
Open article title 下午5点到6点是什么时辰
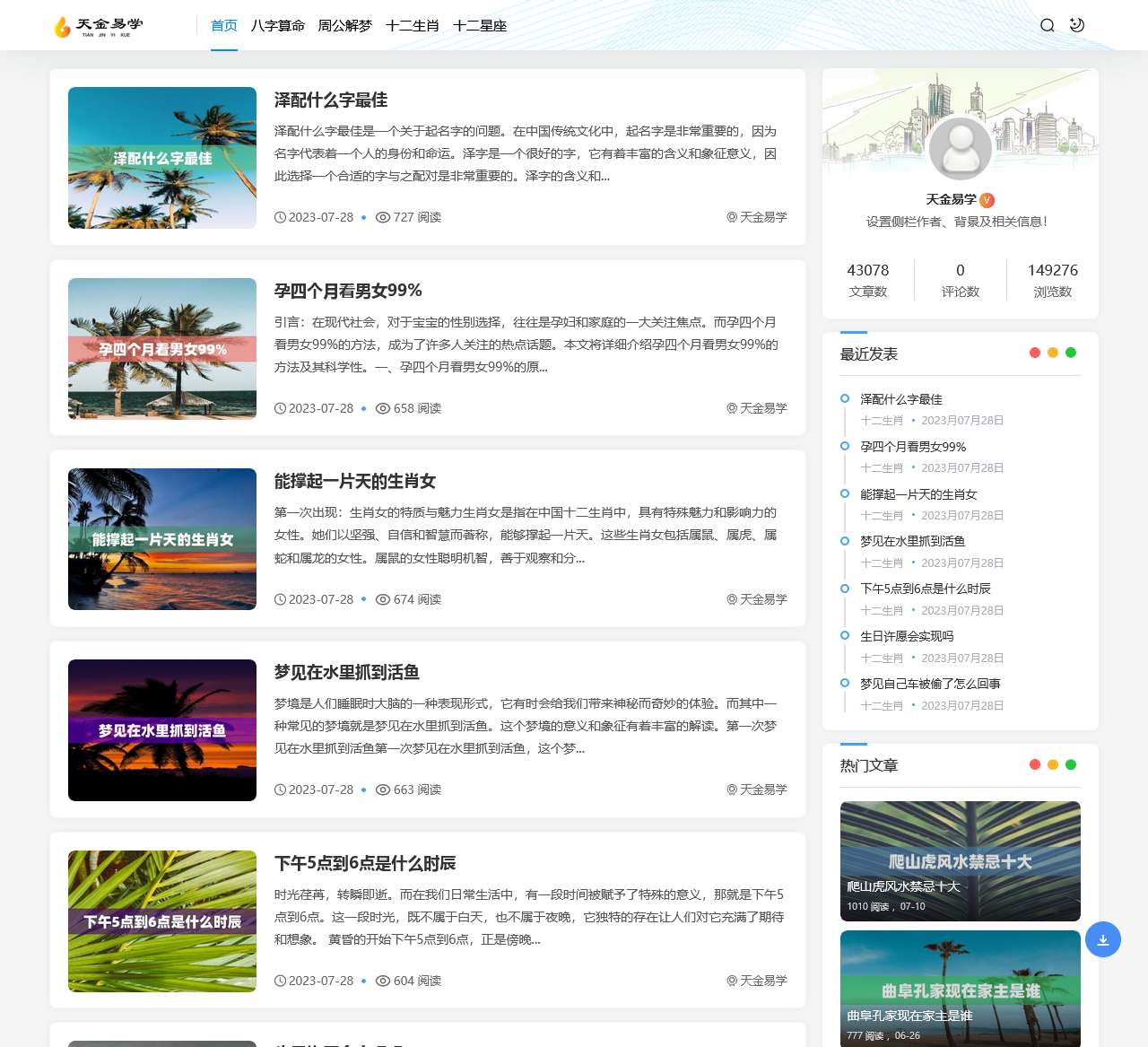point(365,863)
